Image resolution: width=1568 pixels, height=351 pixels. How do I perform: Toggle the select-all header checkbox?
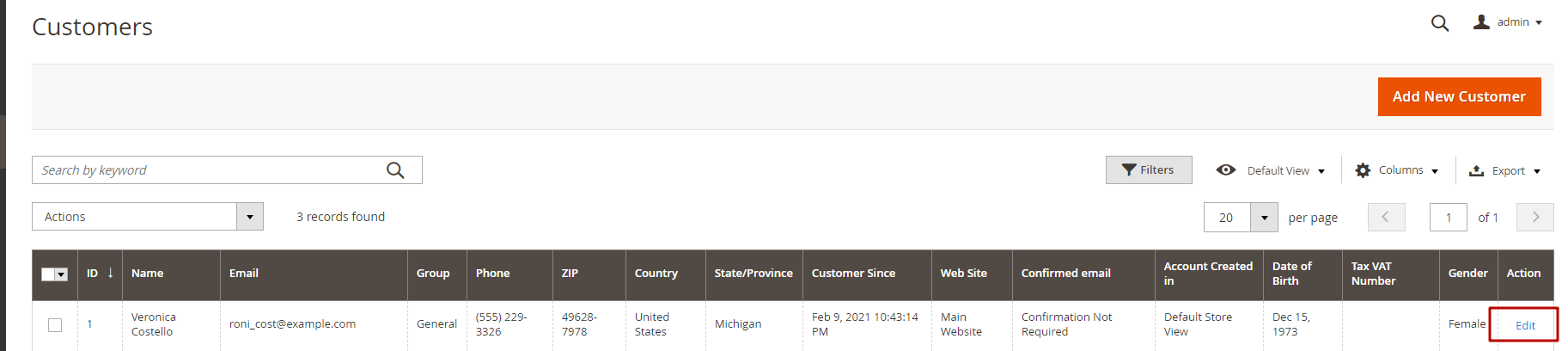click(x=48, y=274)
